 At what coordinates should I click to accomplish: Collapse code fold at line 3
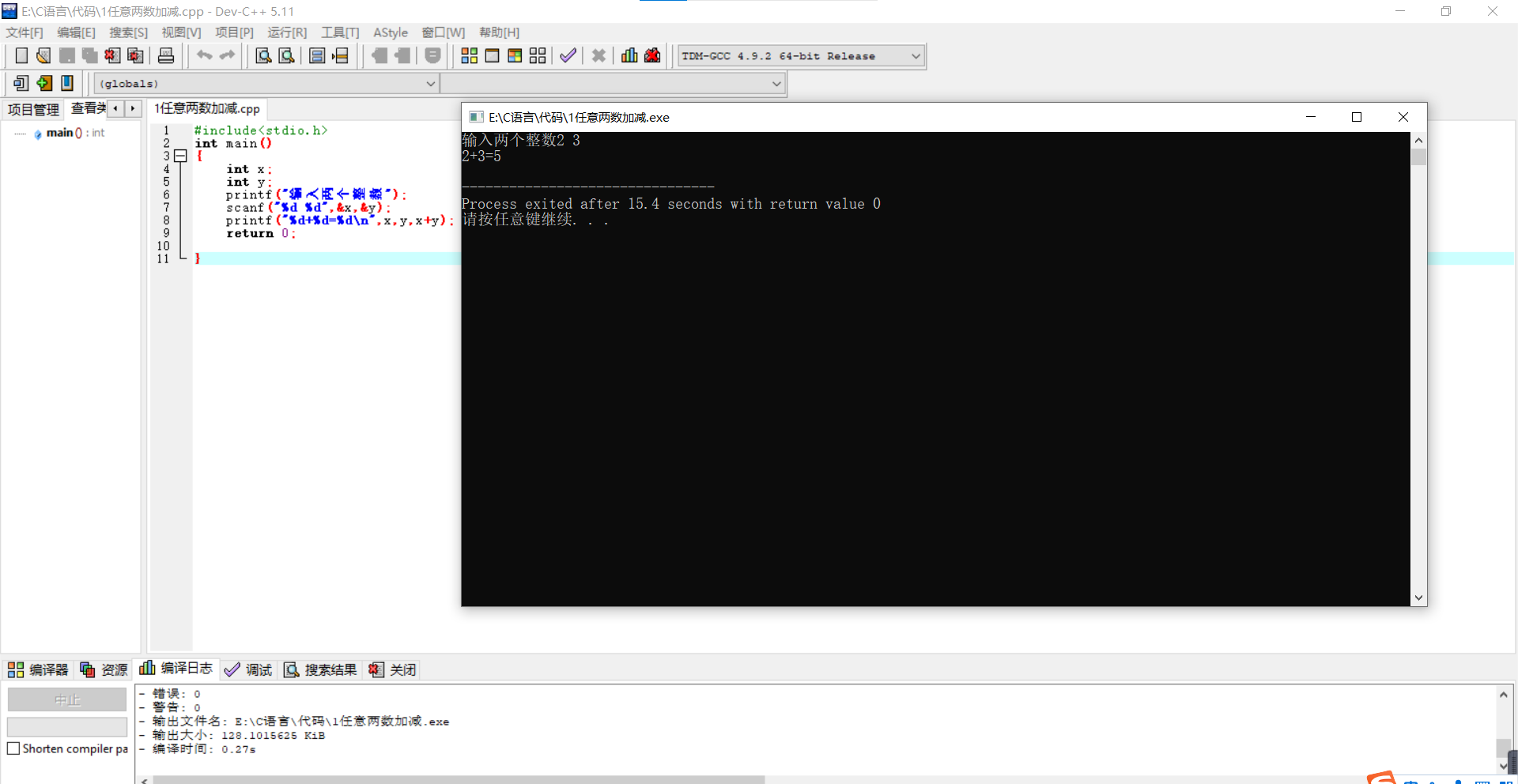(x=180, y=156)
